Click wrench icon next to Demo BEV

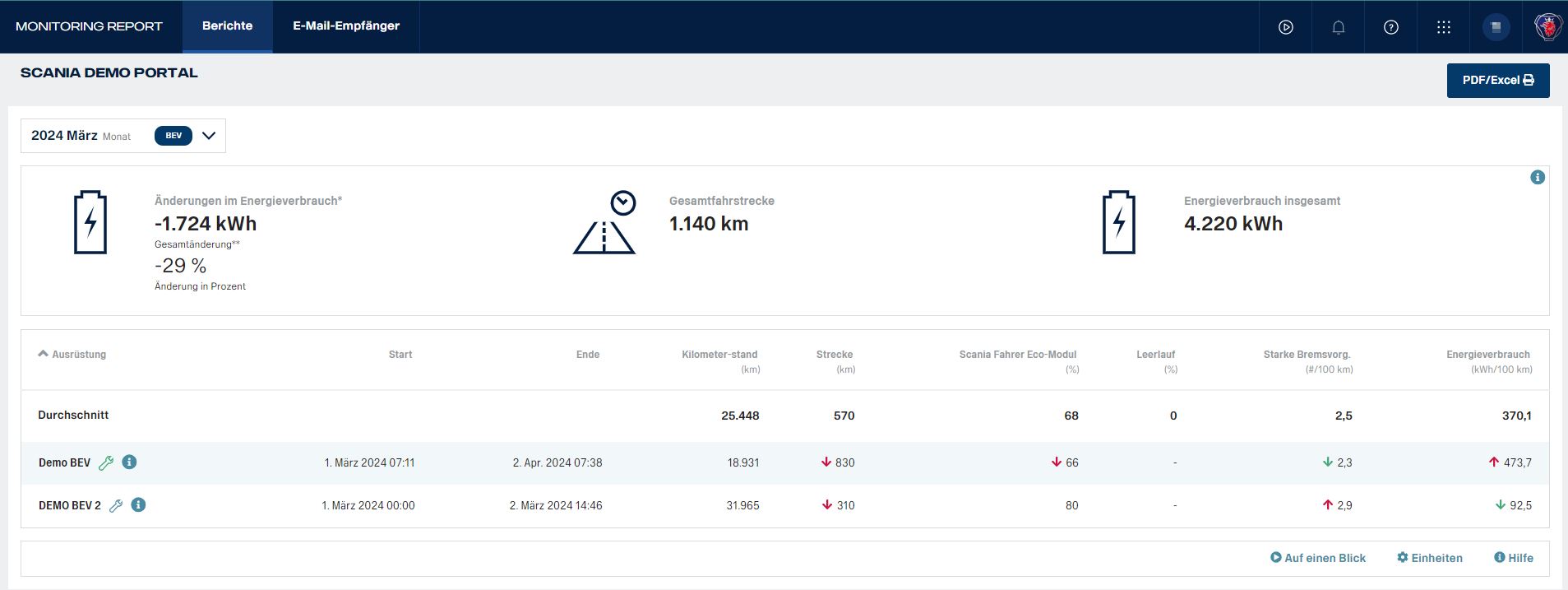[x=106, y=462]
